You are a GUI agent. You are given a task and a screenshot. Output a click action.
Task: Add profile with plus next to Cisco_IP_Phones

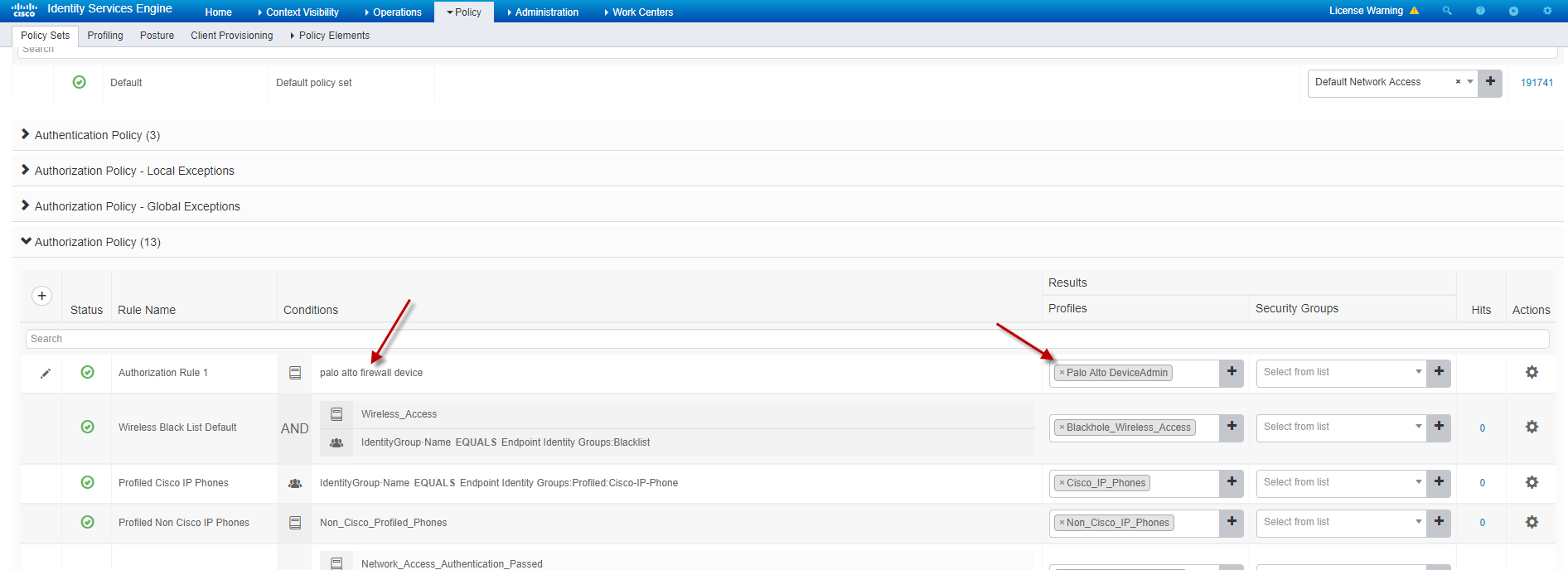coord(1232,482)
